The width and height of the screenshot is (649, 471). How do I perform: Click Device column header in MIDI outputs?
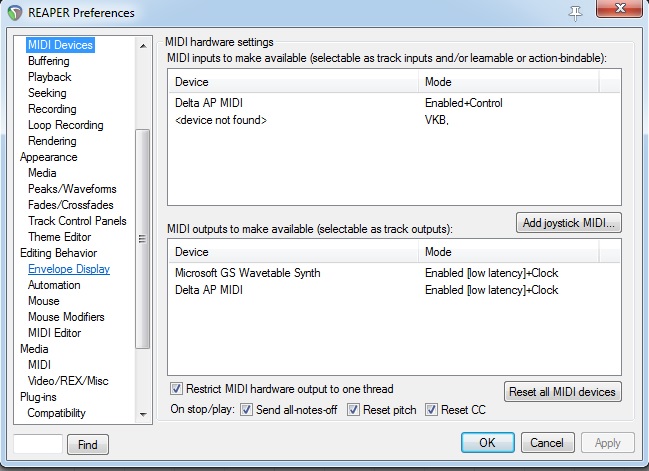point(294,252)
